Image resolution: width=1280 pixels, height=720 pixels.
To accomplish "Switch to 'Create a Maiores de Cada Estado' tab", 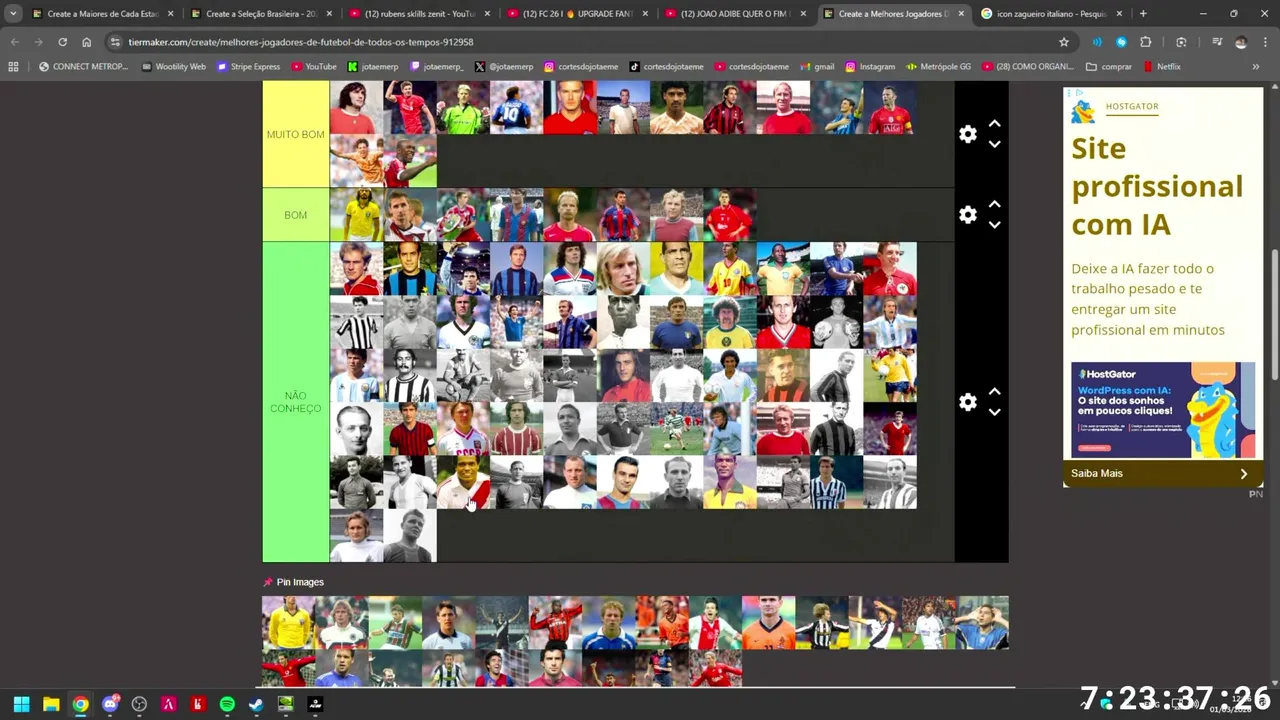I will [x=103, y=14].
